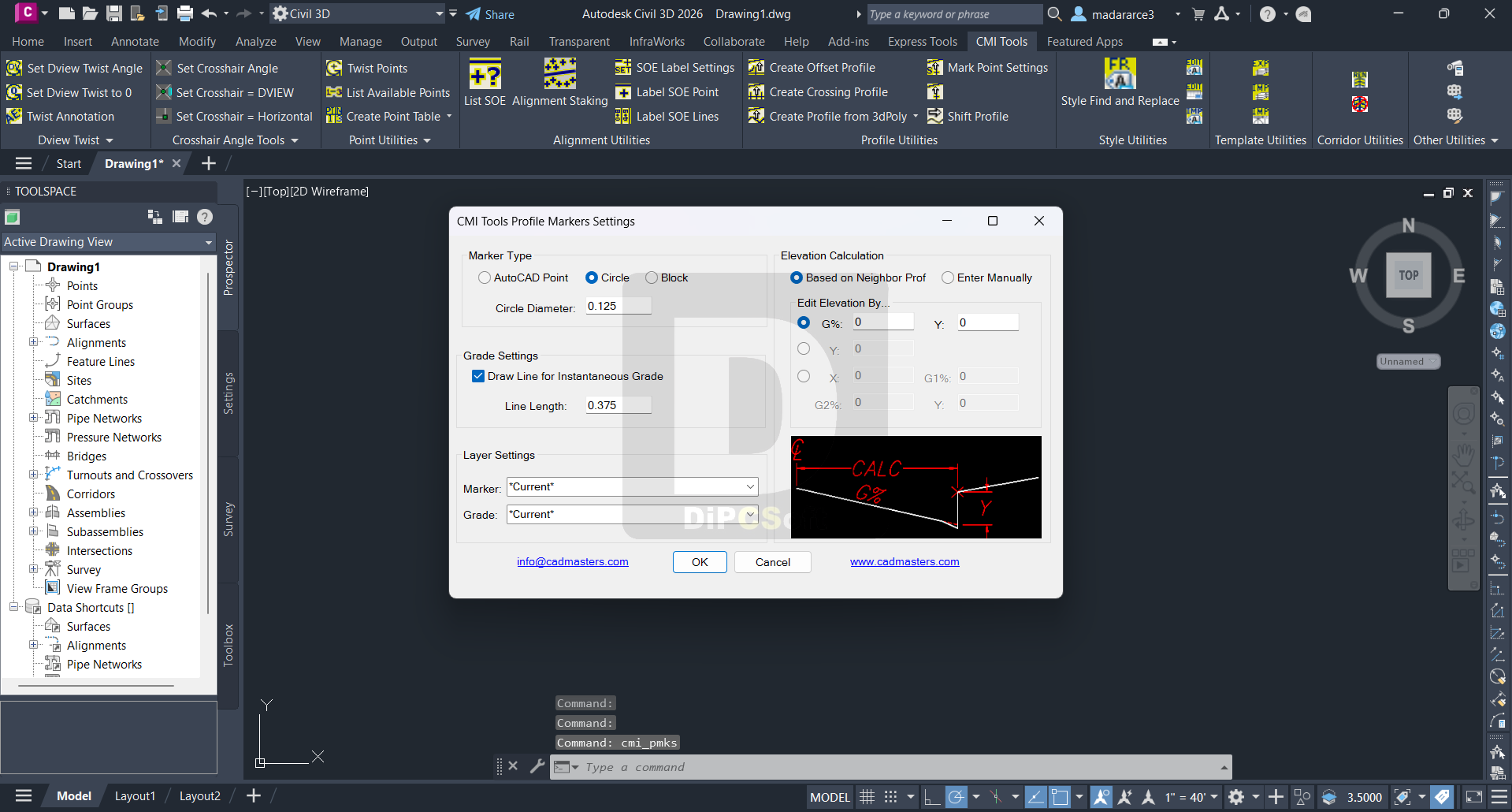Screen dimensions: 1512x812
Task: Click Cancel in Profile Markers Settings
Action: [773, 562]
